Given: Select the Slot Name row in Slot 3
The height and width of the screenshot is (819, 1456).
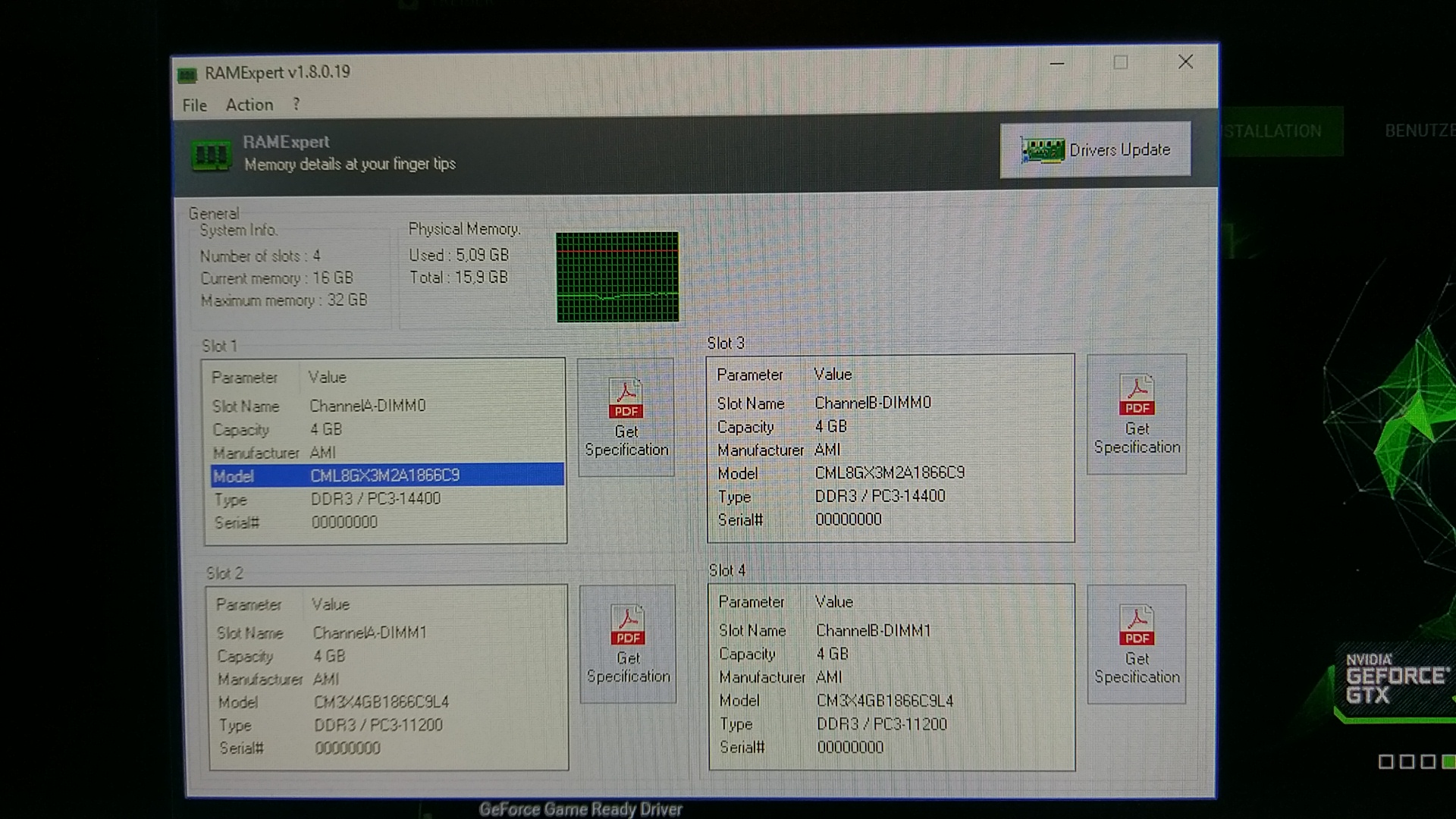Looking at the screenshot, I should click(x=872, y=403).
